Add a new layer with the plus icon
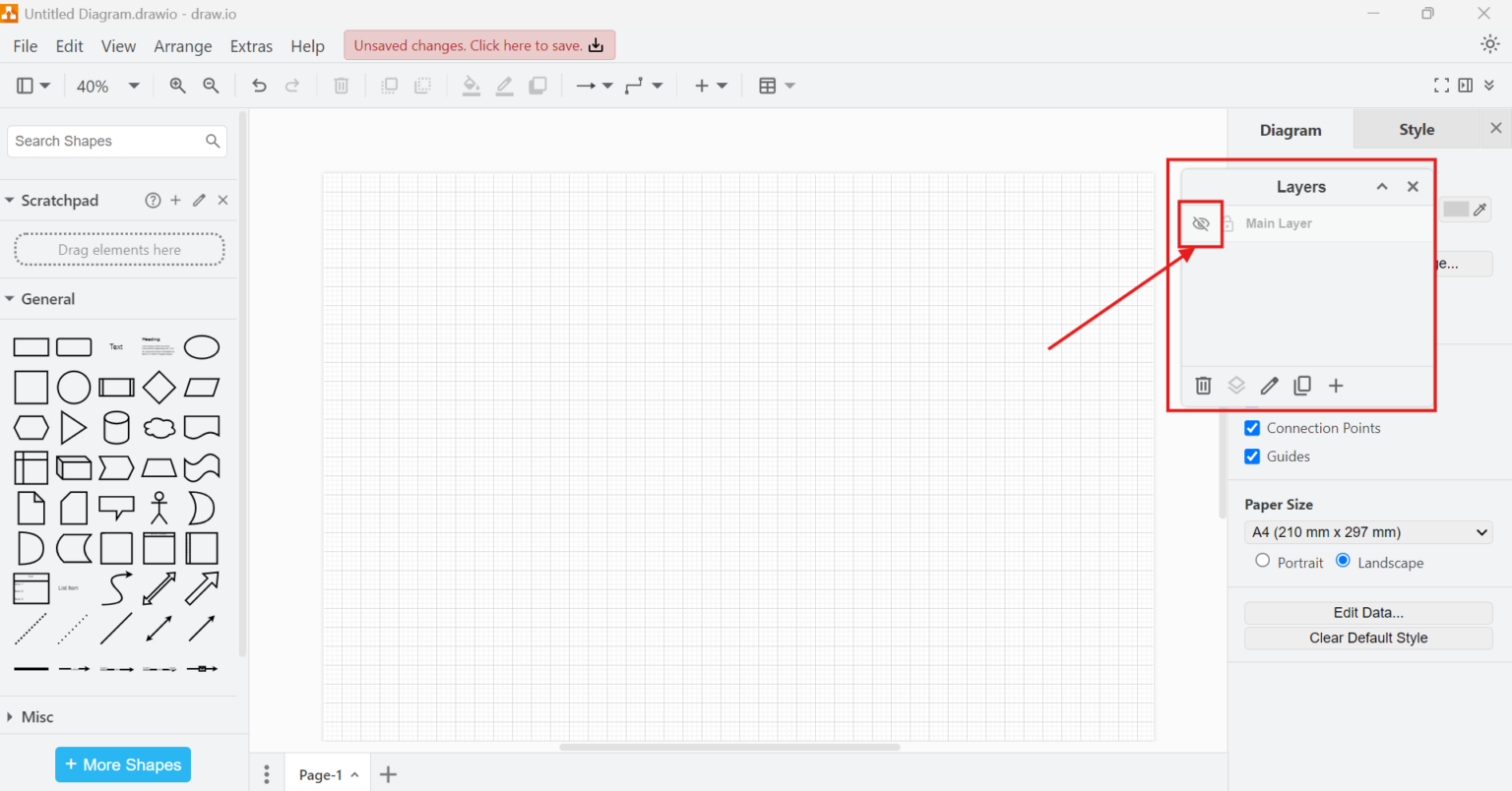The height and width of the screenshot is (791, 1512). click(1336, 386)
